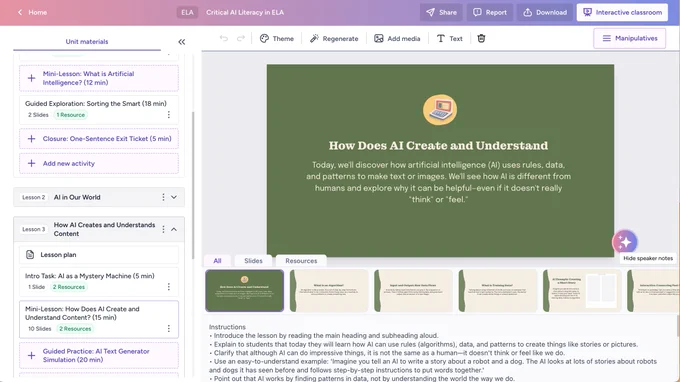This screenshot has height=382, width=680.
Task: Launch Interactive classroom
Action: (622, 13)
